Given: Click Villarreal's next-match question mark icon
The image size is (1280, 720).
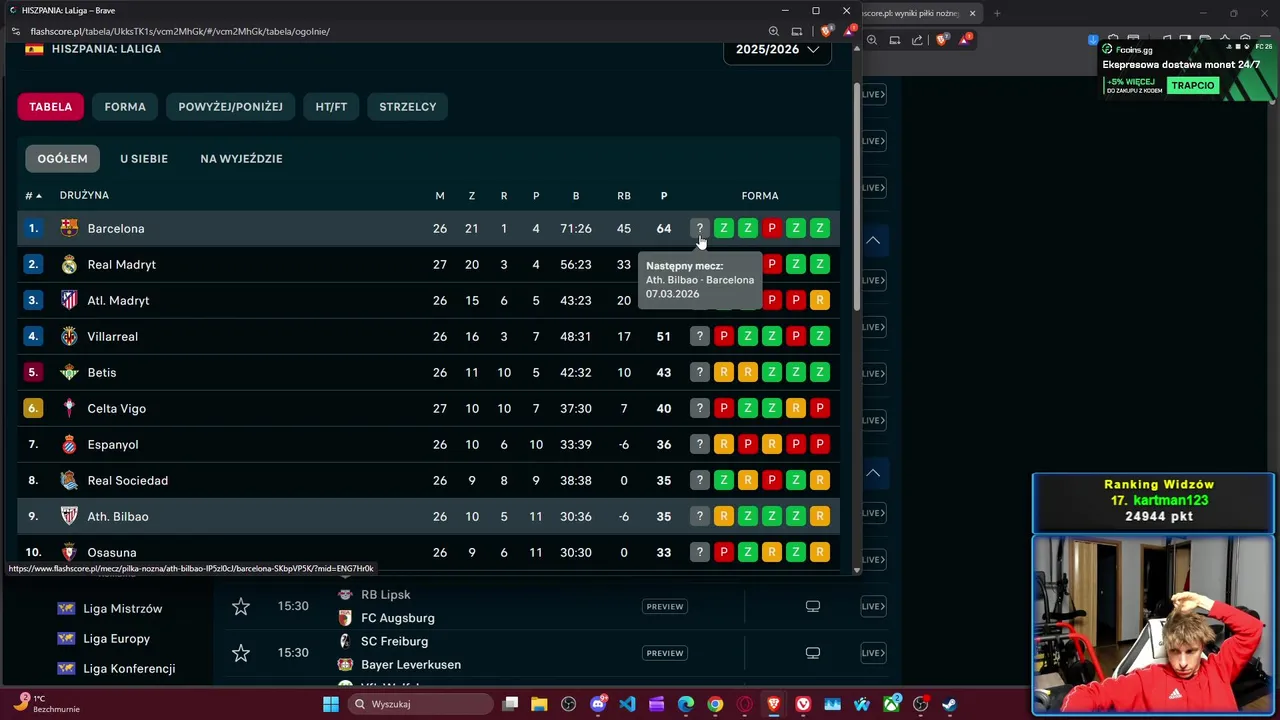Looking at the screenshot, I should coord(700,336).
